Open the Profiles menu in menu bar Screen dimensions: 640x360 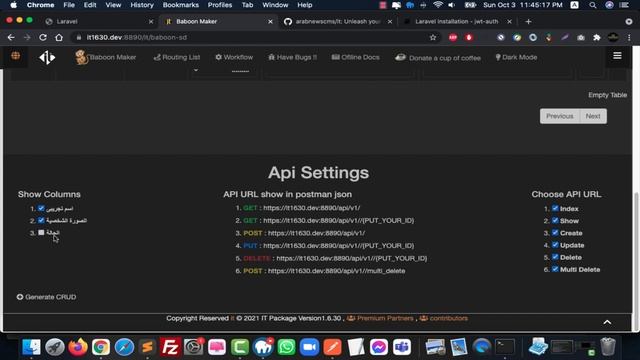220,5
